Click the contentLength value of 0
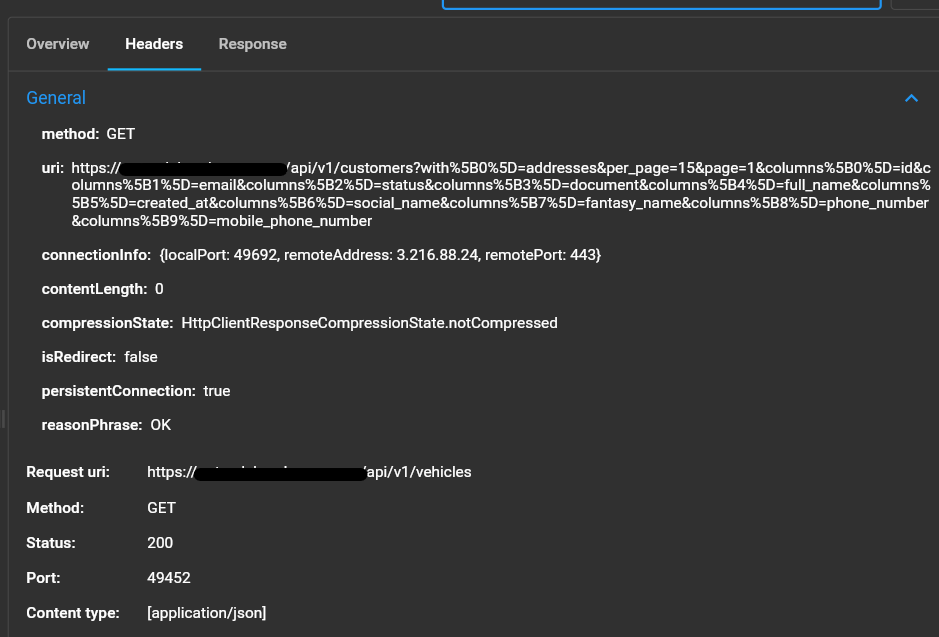 click(159, 288)
